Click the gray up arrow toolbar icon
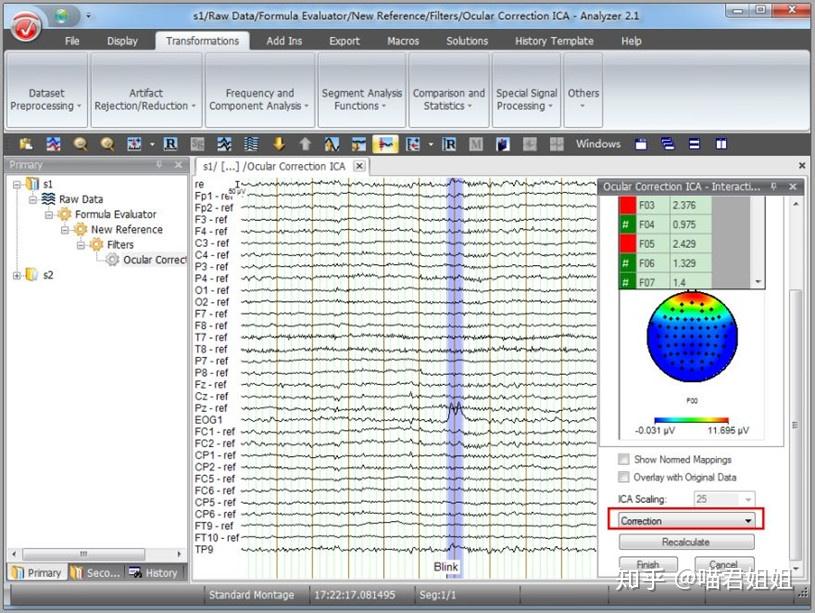The height and width of the screenshot is (613, 815). 305,144
